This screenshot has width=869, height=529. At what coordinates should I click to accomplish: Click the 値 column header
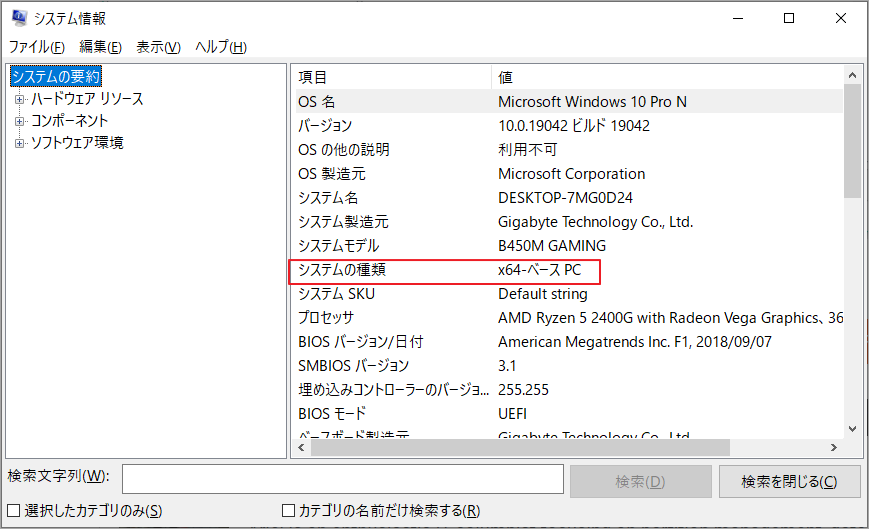[665, 77]
